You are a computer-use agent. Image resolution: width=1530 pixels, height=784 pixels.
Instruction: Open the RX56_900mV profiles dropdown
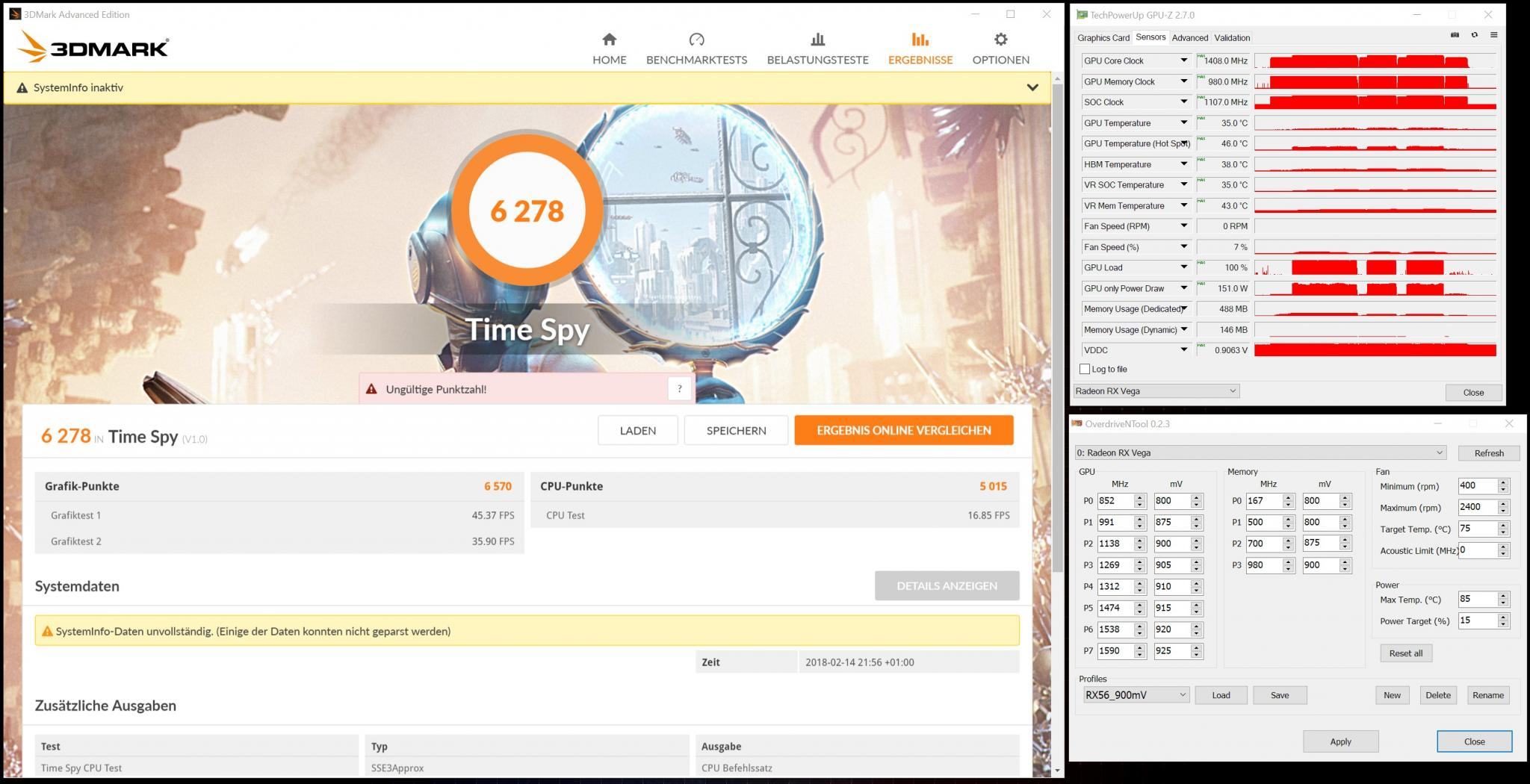tap(1136, 694)
